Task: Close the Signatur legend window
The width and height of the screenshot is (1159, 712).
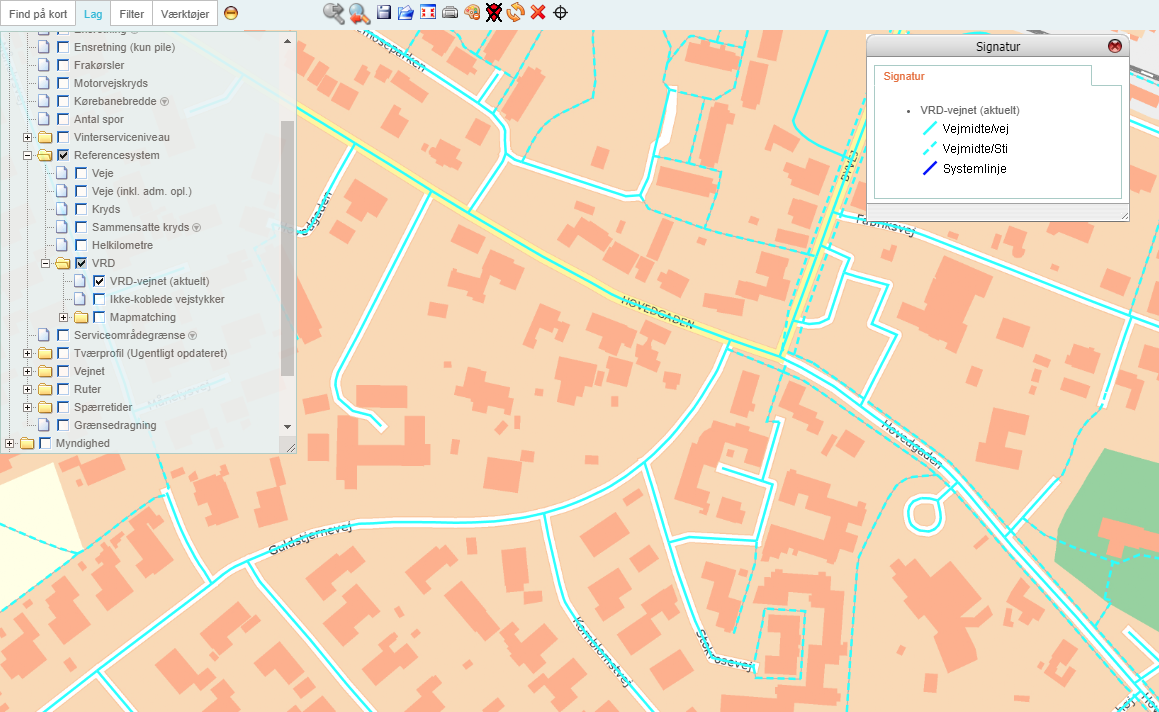Action: click(1115, 47)
